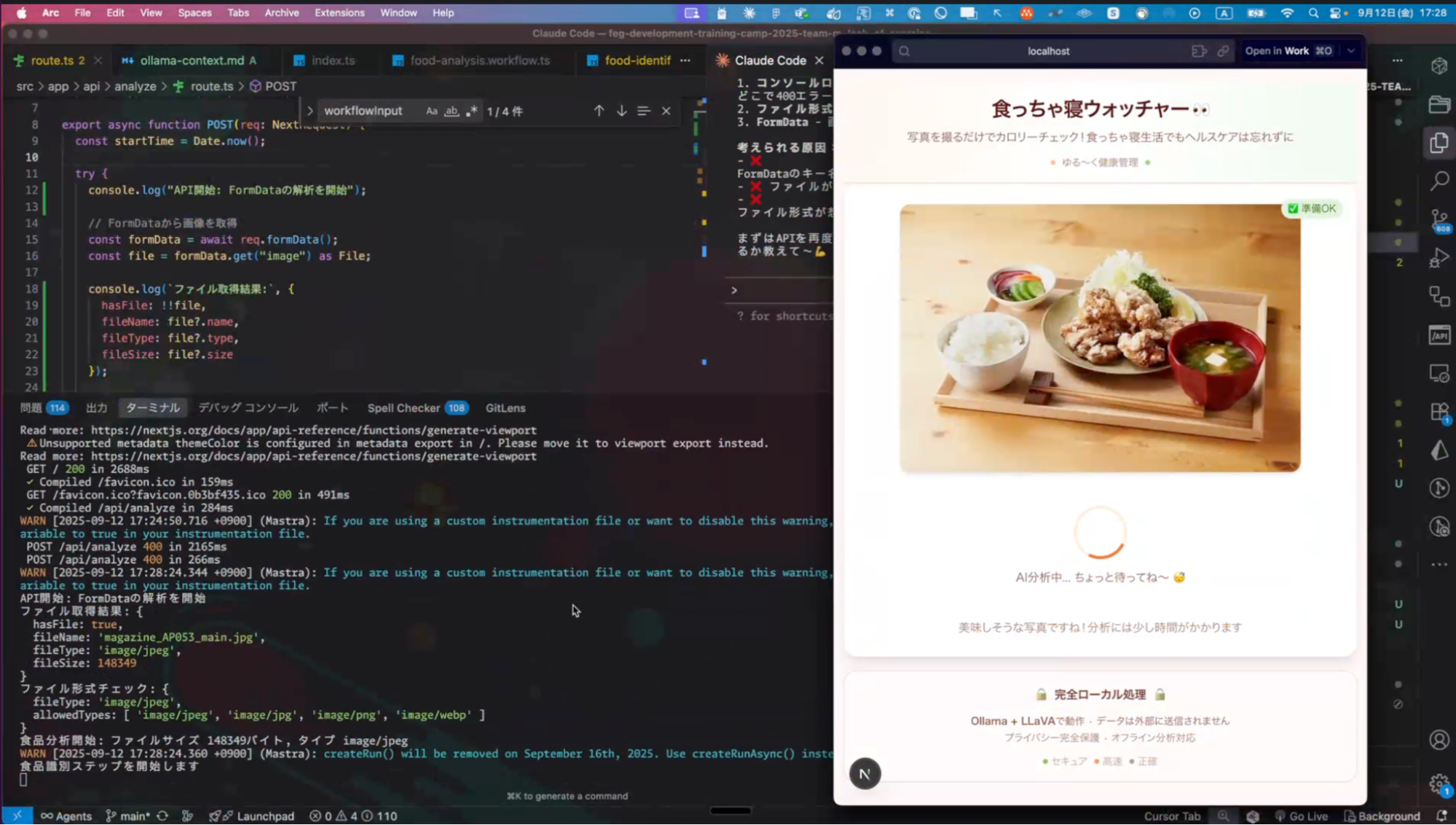Image resolution: width=1456 pixels, height=825 pixels.
Task: Expand replace field in find widget
Action: click(310, 111)
